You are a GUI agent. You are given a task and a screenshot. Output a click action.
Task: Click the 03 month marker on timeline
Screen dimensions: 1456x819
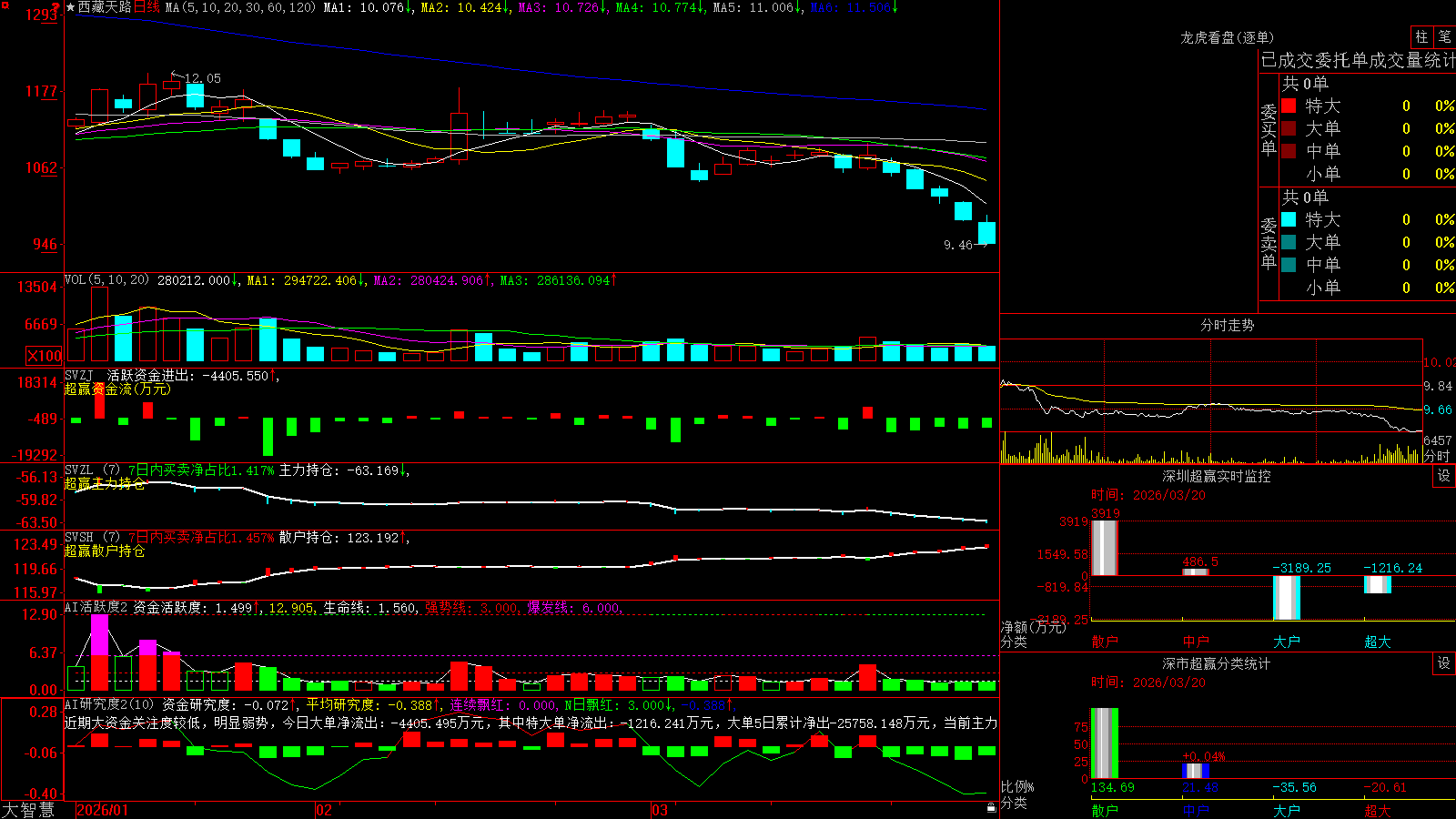point(660,810)
